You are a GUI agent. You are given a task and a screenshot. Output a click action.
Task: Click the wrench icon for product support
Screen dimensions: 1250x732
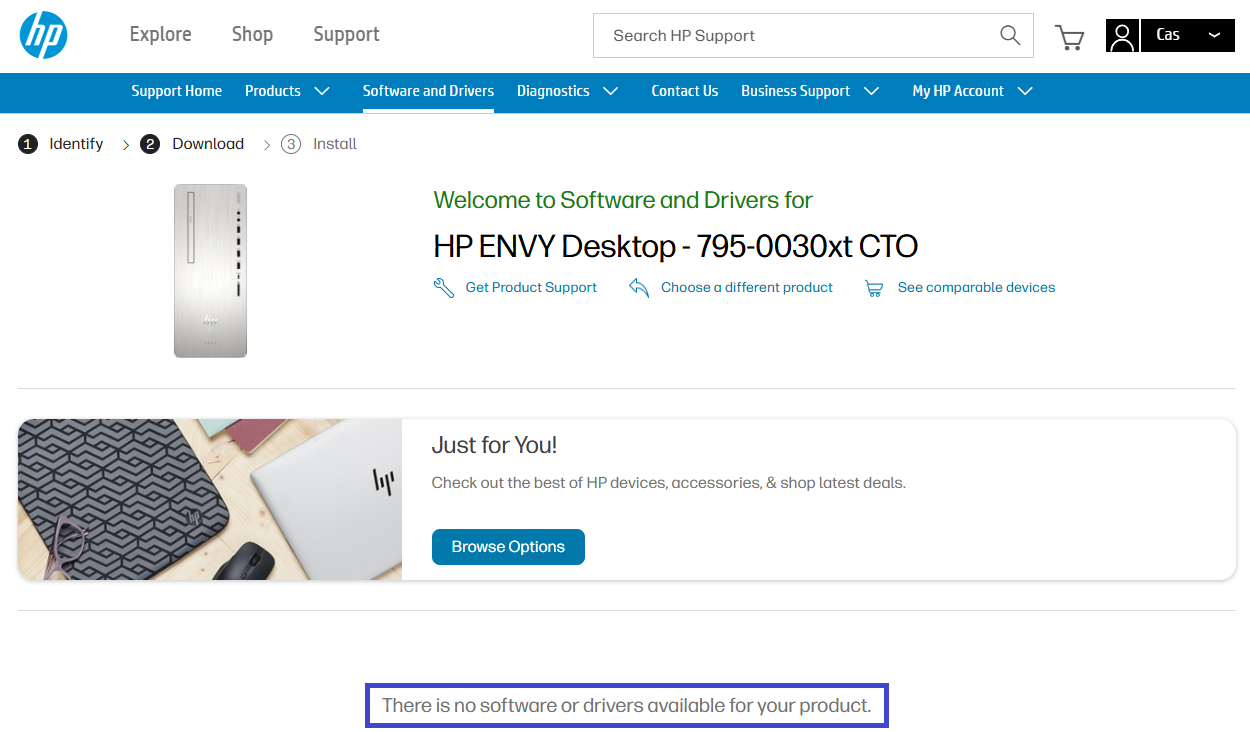444,288
